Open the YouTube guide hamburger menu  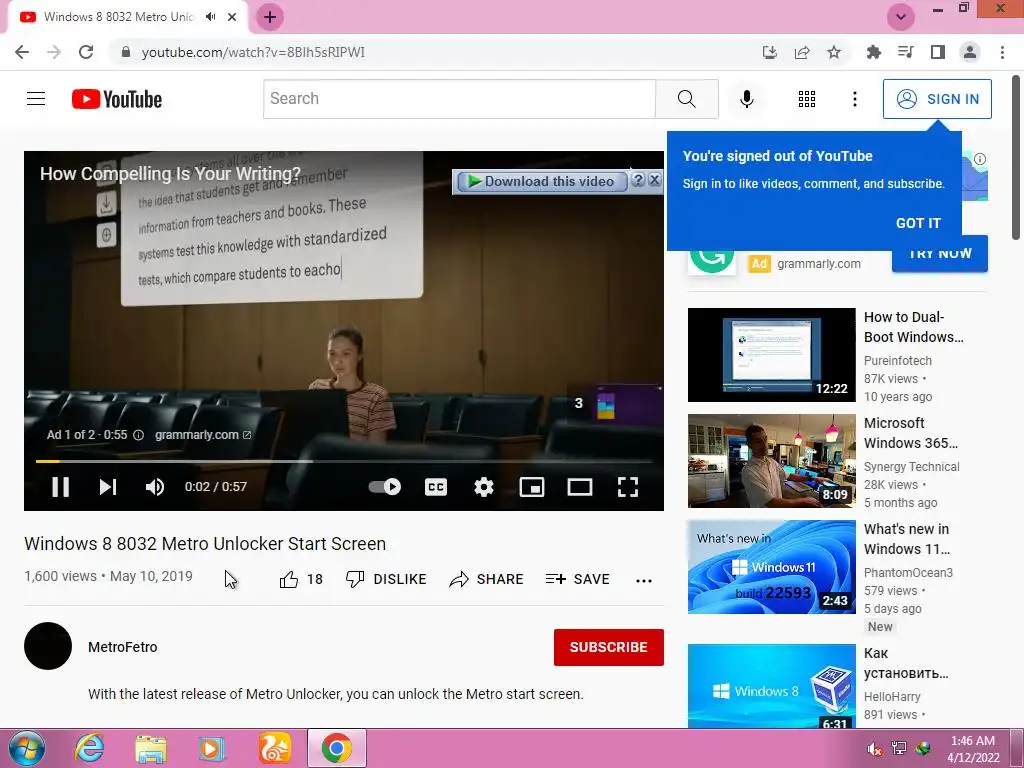coord(36,99)
